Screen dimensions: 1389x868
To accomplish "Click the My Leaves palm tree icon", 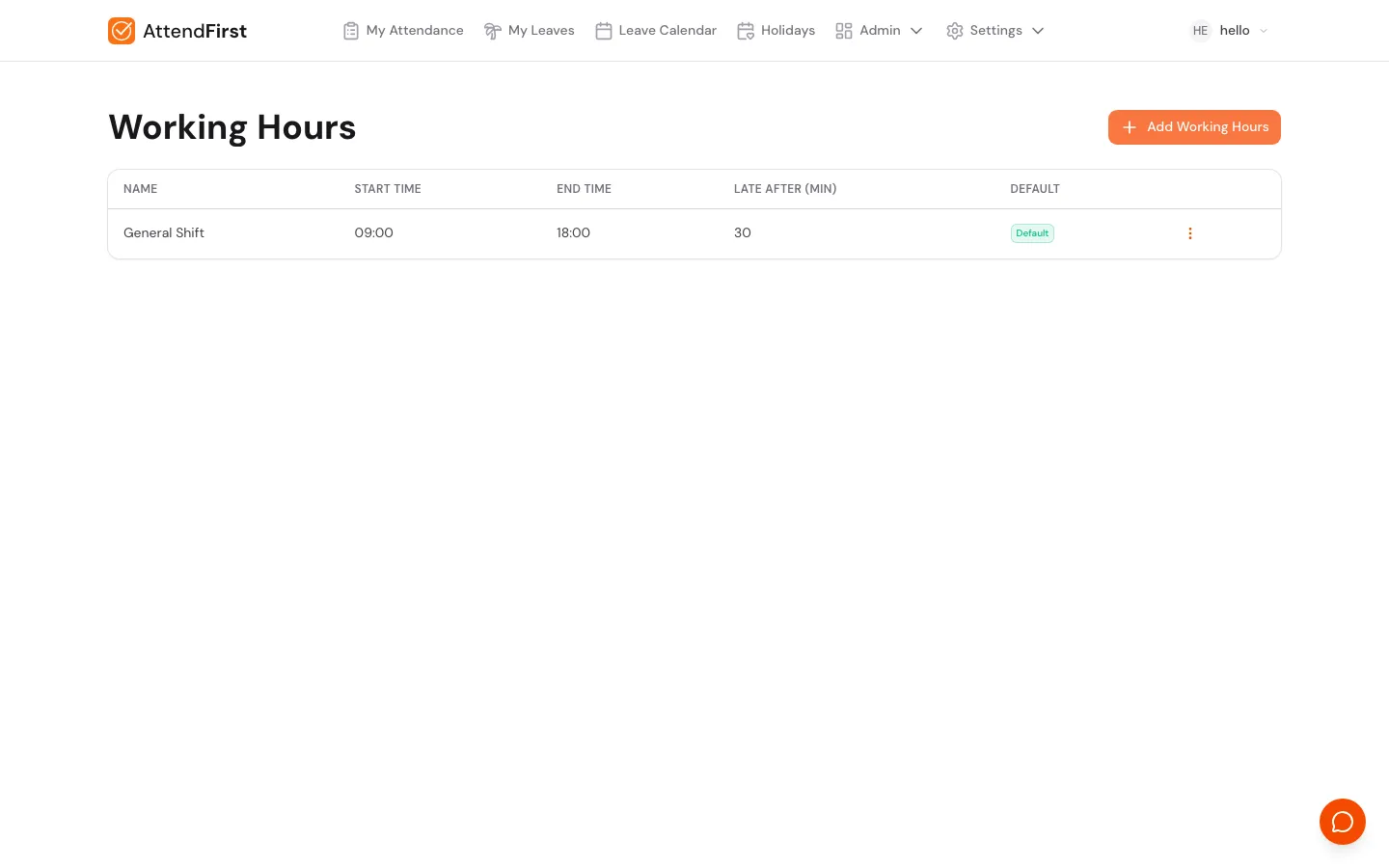I will [493, 31].
